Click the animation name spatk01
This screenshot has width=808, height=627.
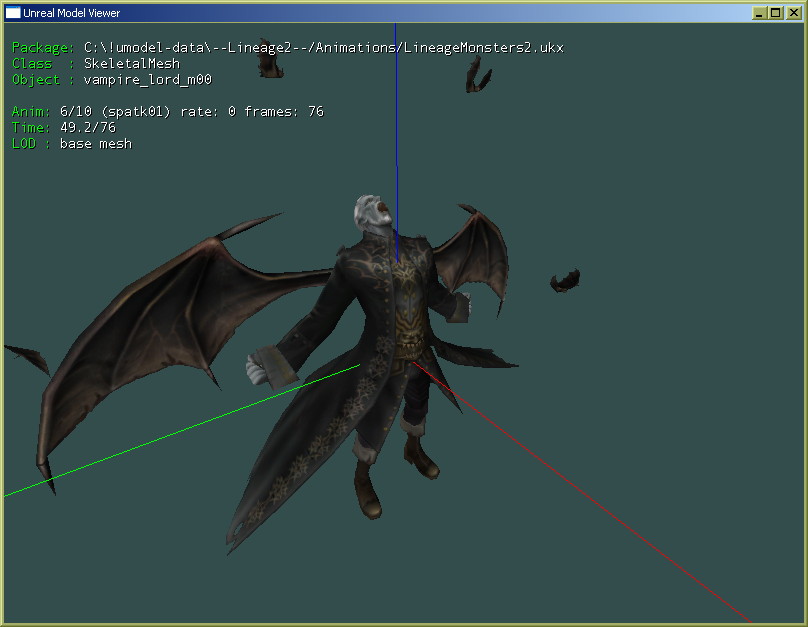(x=136, y=112)
